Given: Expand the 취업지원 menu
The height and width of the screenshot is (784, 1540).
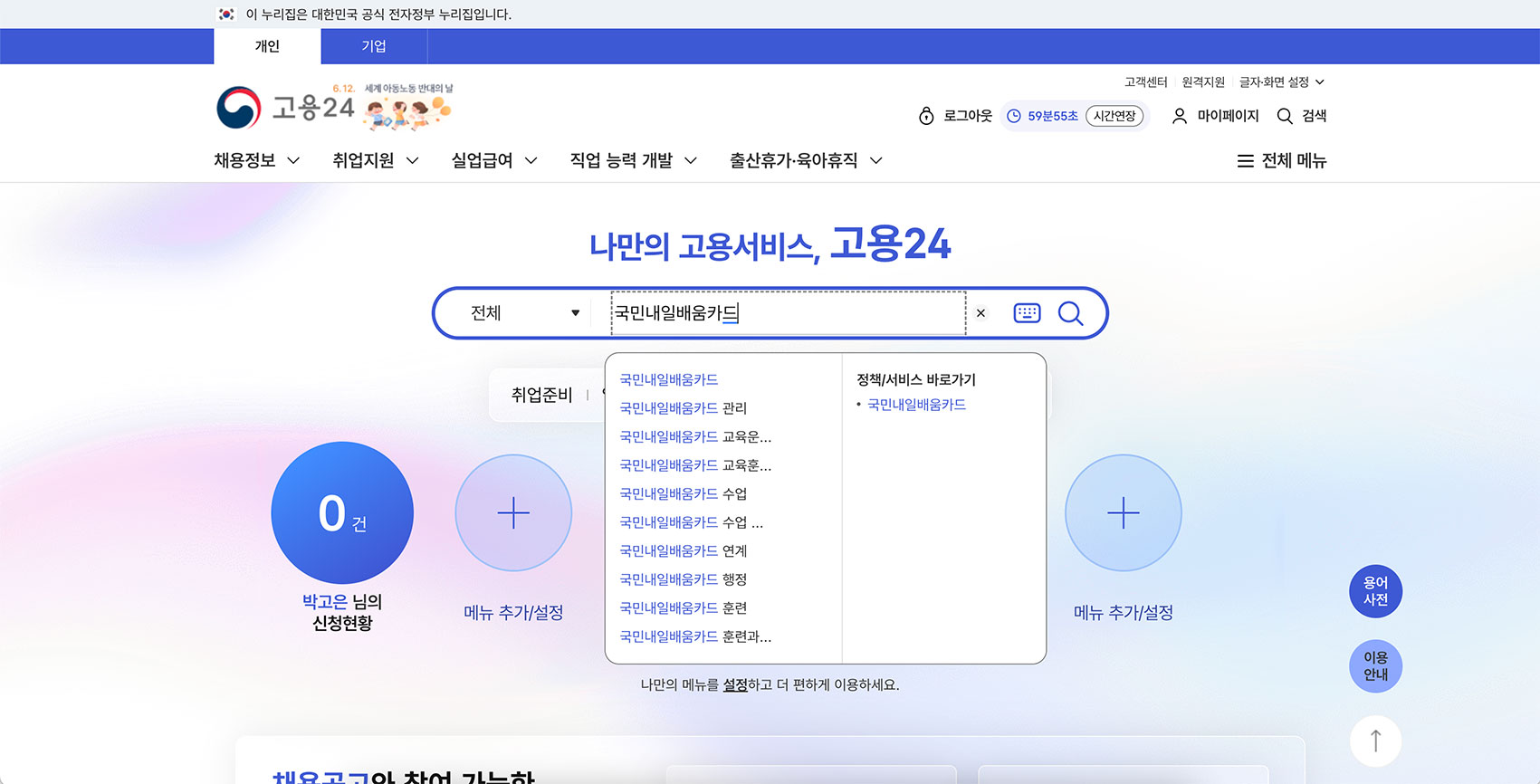Looking at the screenshot, I should click(375, 160).
